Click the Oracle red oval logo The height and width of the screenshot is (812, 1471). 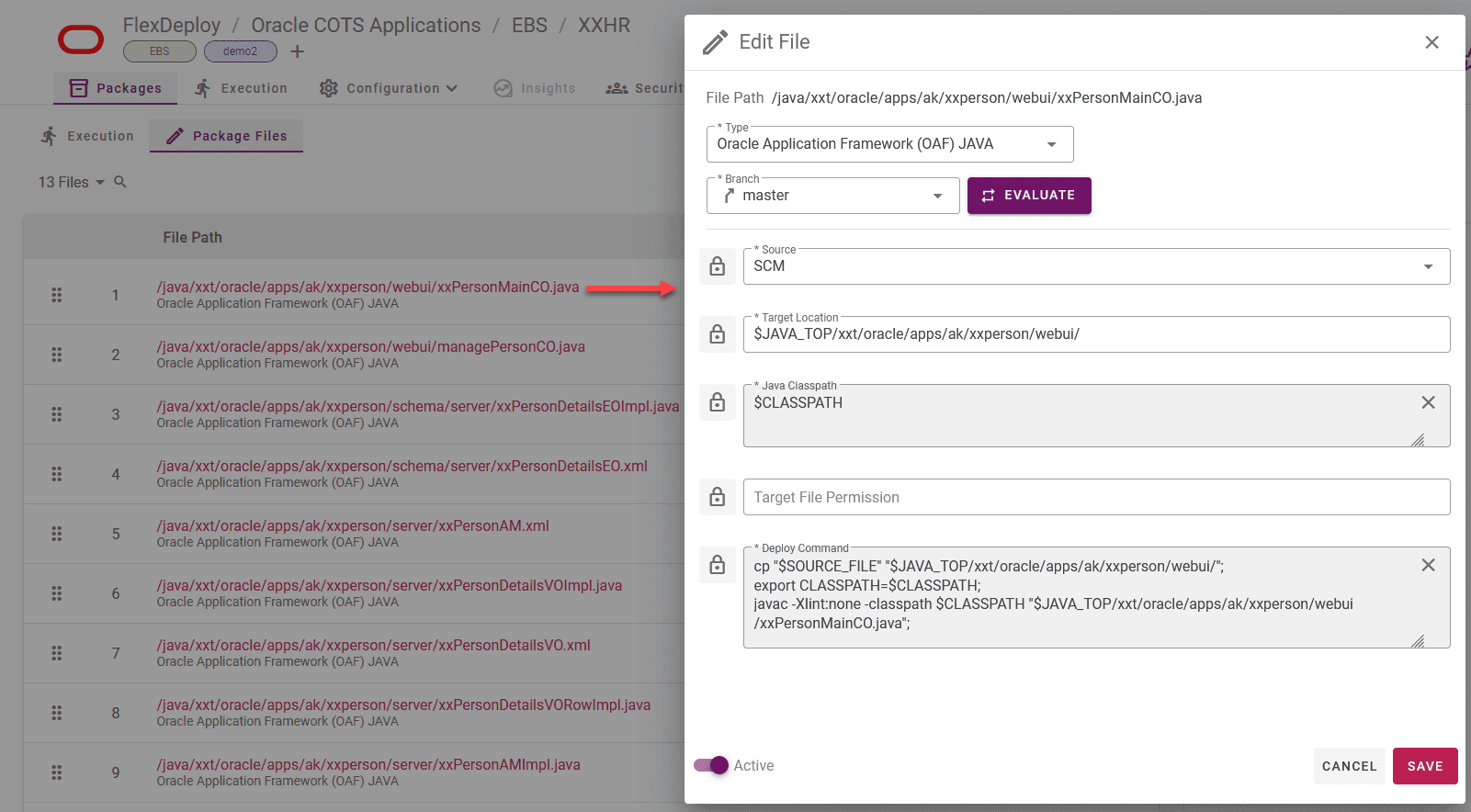[x=81, y=39]
